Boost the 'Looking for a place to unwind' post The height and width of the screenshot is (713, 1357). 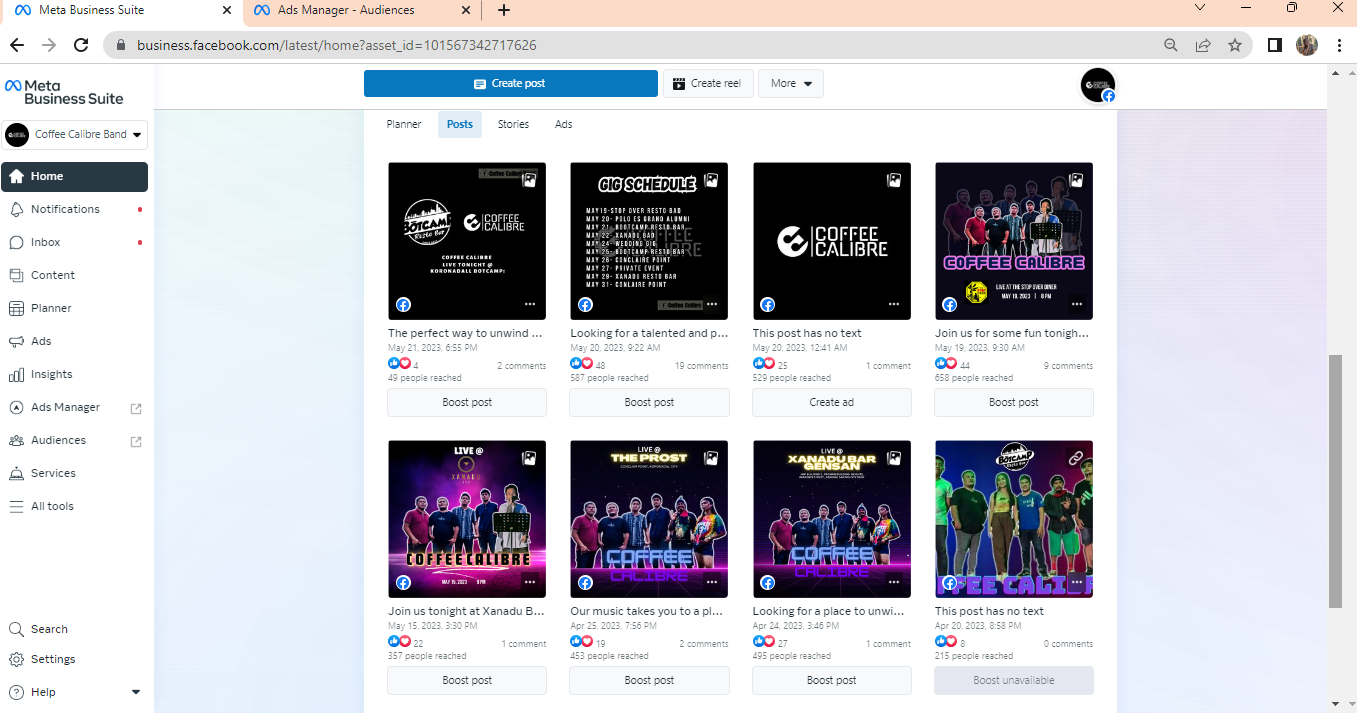[x=832, y=680]
